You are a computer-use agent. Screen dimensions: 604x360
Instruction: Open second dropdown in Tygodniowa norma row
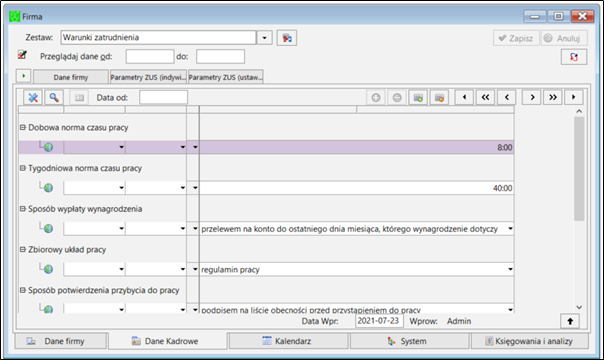(183, 188)
